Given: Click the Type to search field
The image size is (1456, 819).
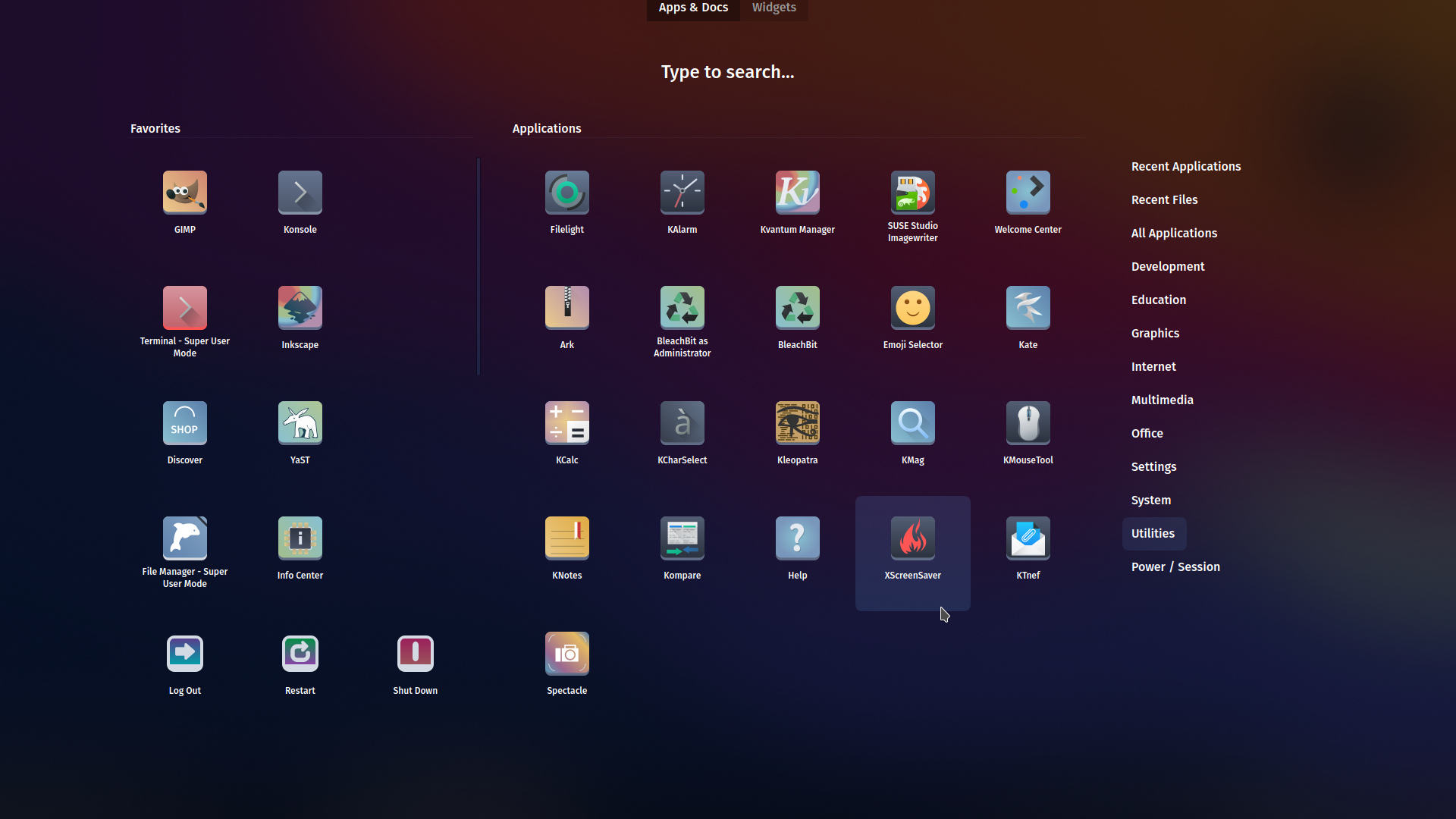Looking at the screenshot, I should (728, 72).
